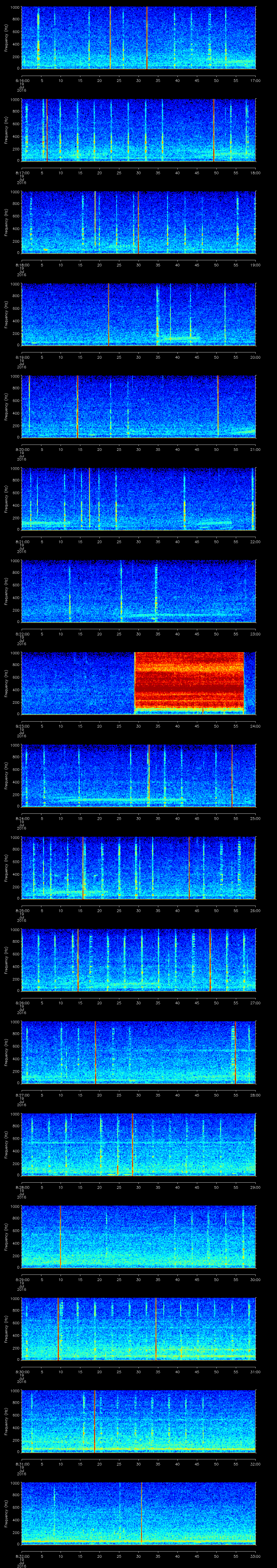Image resolution: width=277 pixels, height=1568 pixels.
Task: Pick the spectrogram panel starting at 8:21:00
Action: point(139,499)
